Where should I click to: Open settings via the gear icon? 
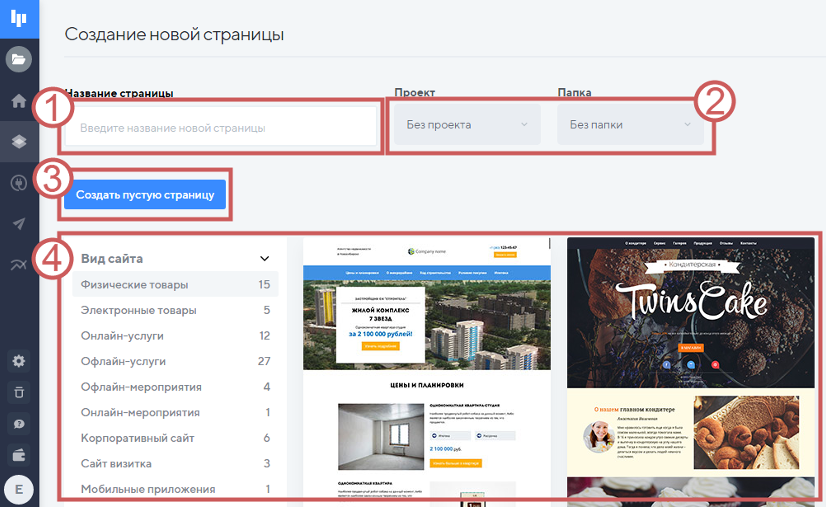(x=19, y=361)
